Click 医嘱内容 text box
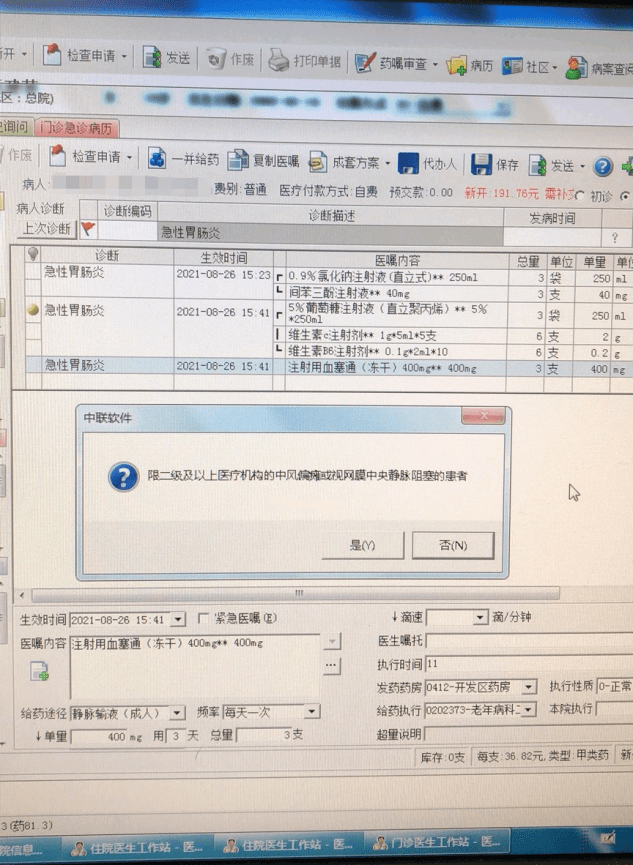 click(195, 666)
